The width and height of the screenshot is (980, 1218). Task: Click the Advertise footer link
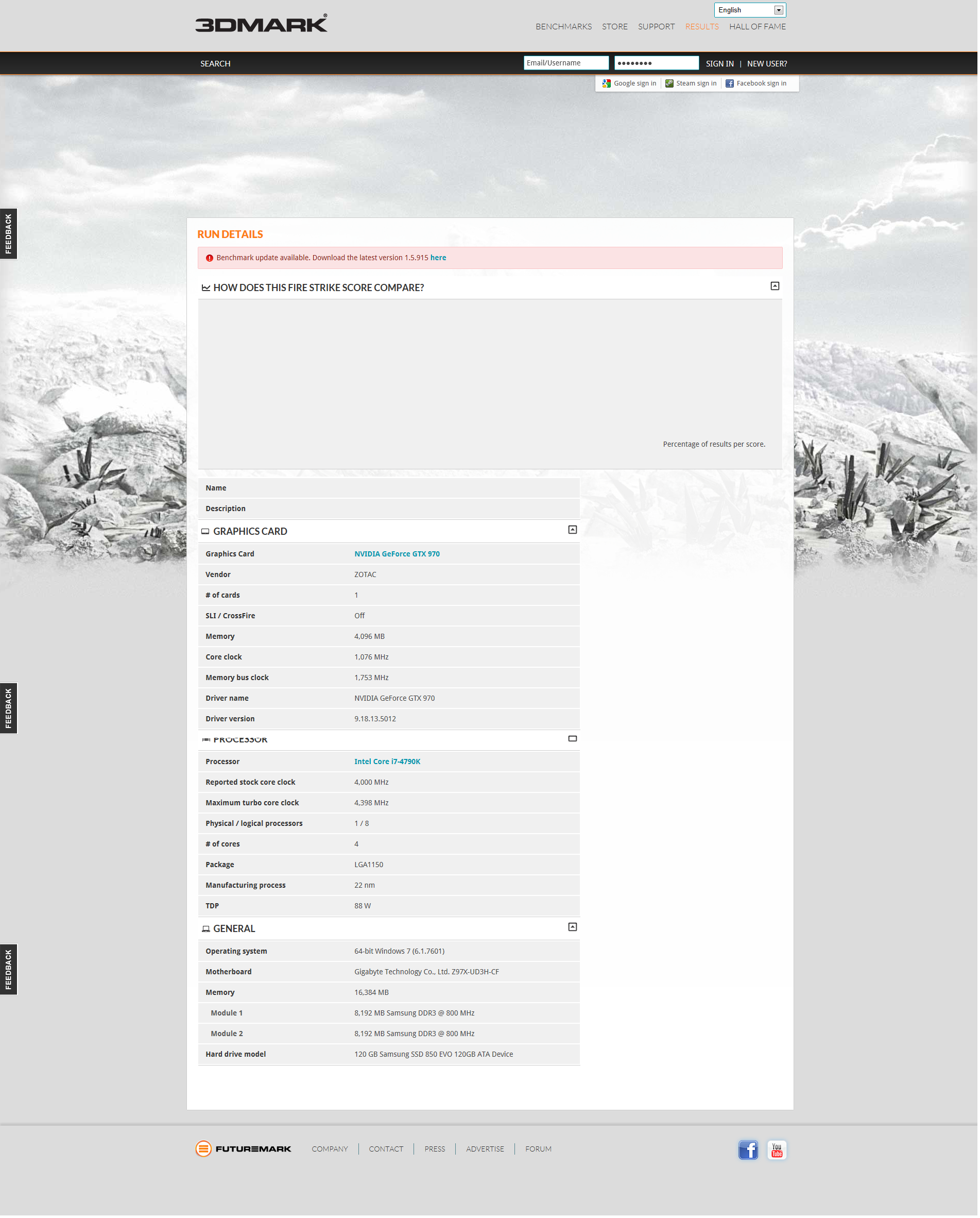[485, 1149]
